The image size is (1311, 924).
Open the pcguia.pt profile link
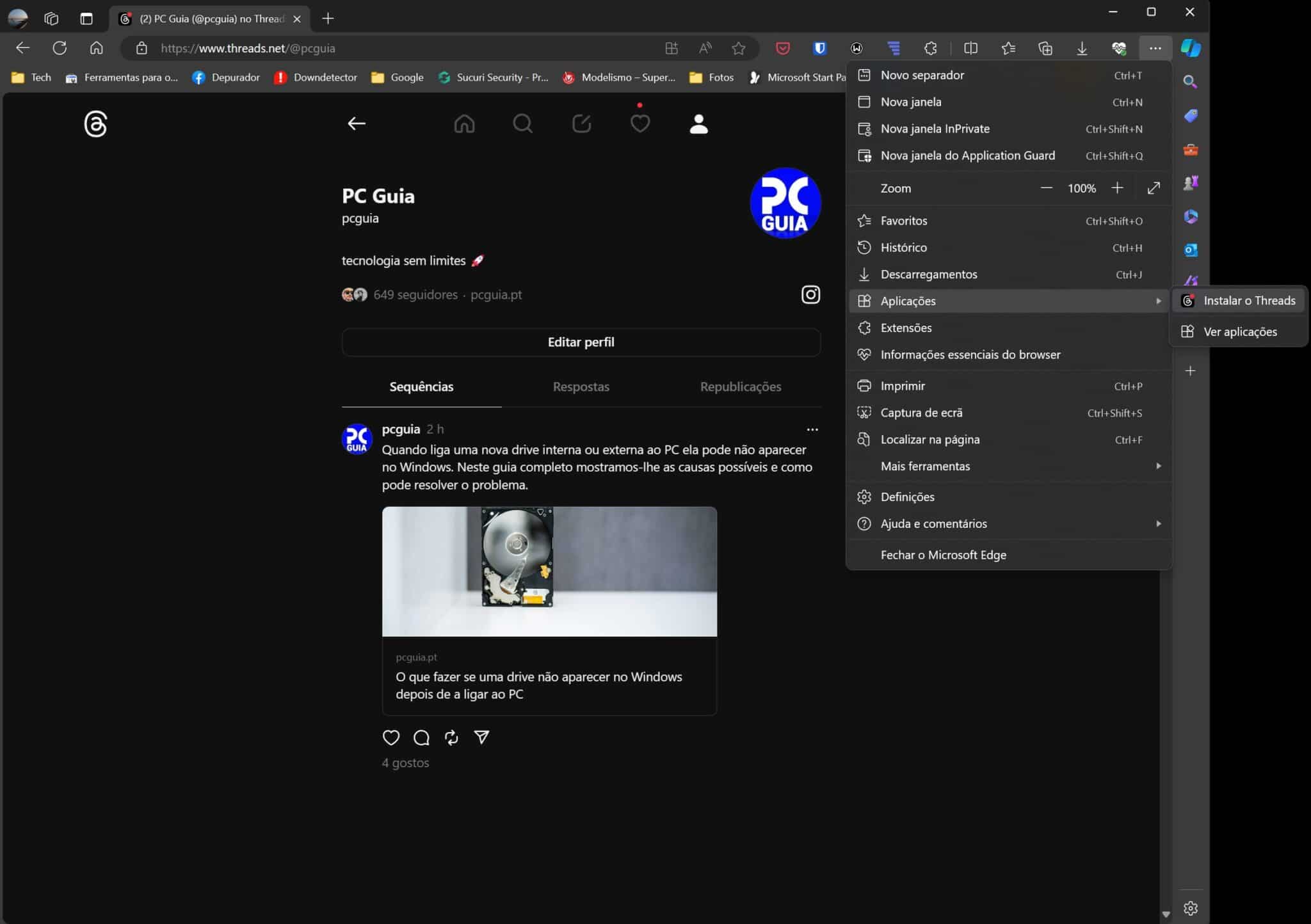tap(495, 295)
